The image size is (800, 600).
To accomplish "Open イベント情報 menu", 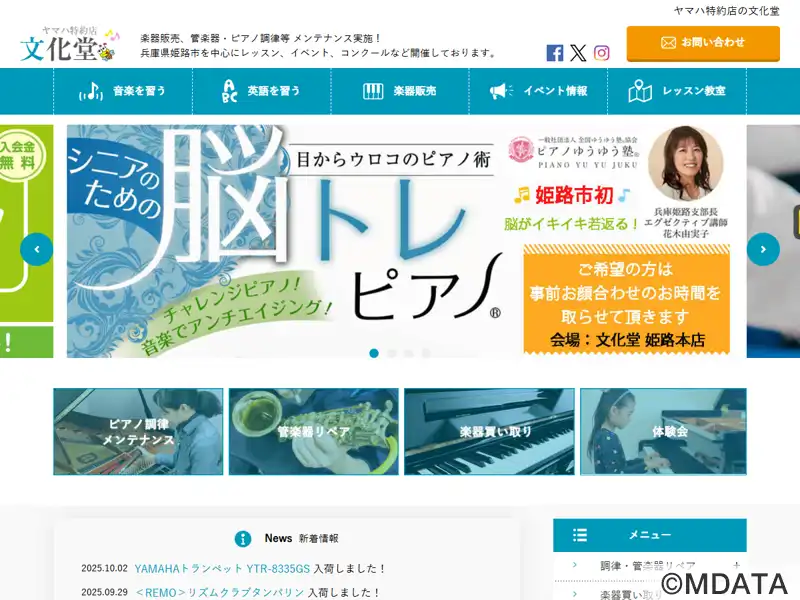I will pos(538,91).
